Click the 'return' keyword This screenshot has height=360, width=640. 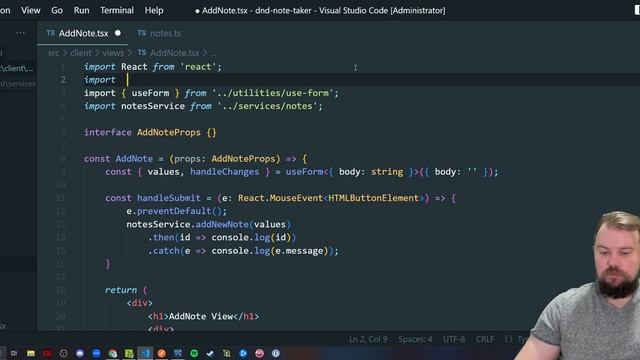point(121,290)
